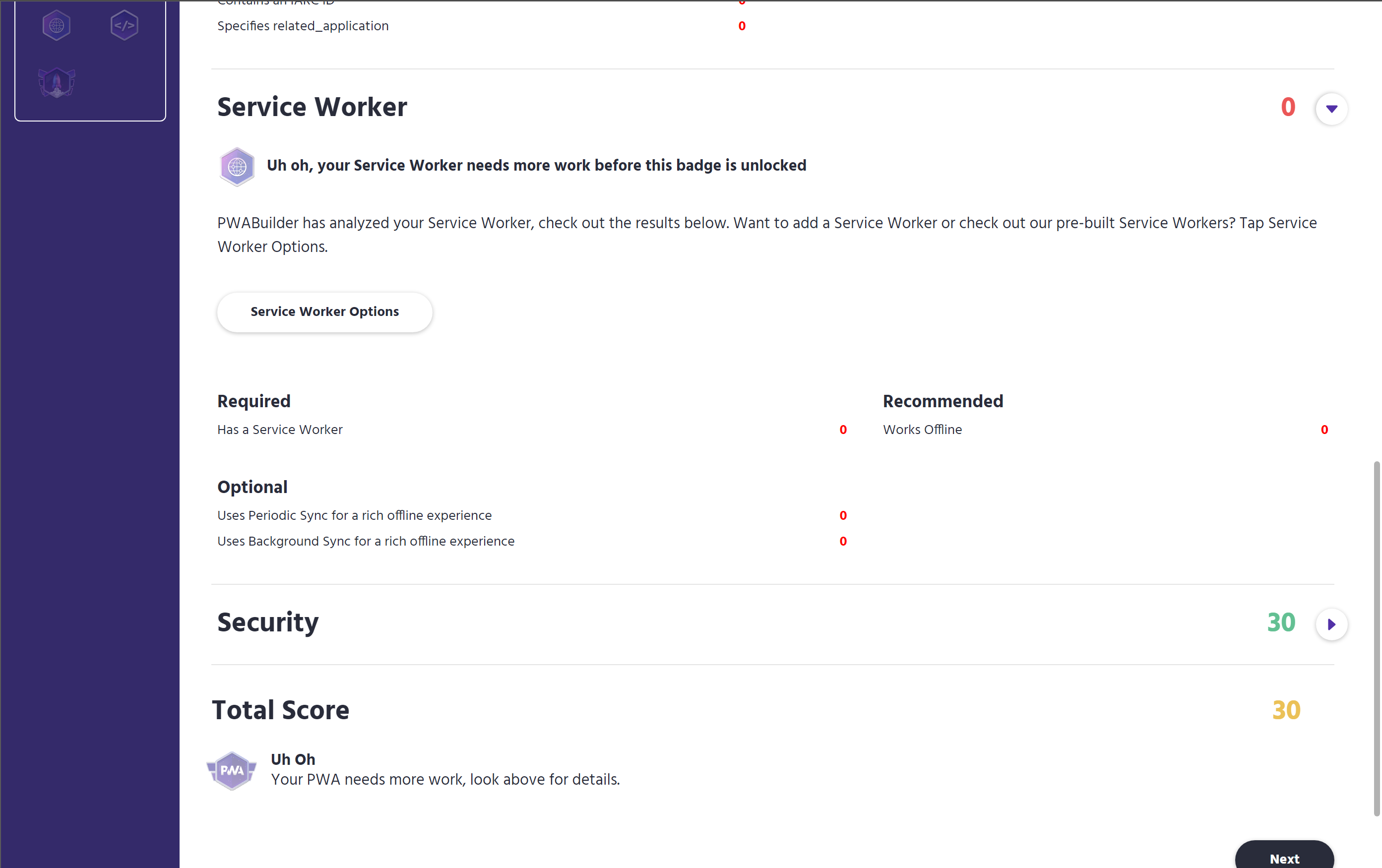Select the Required section label
Viewport: 1382px width, 868px height.
click(x=254, y=402)
